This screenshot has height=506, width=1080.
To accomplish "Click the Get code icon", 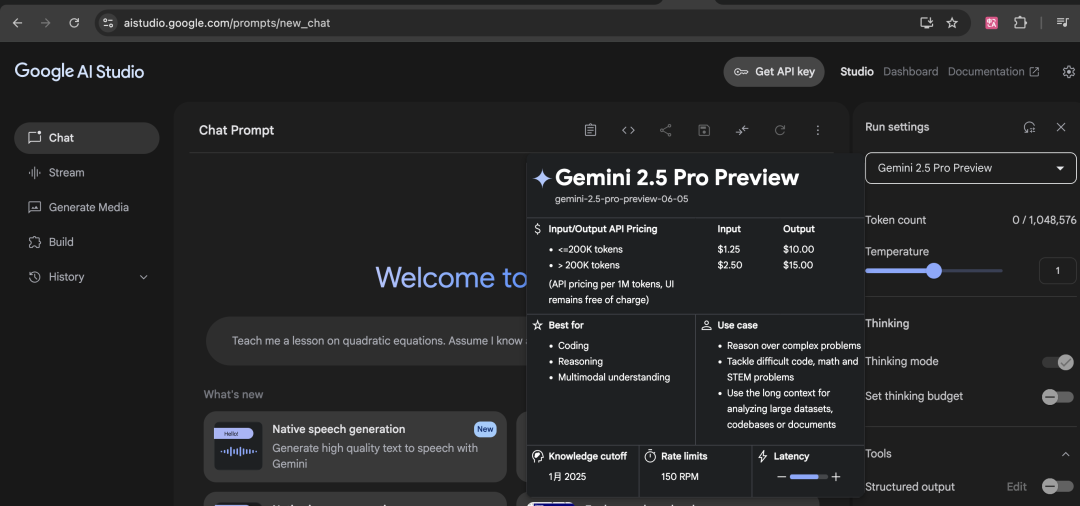I will coord(628,130).
